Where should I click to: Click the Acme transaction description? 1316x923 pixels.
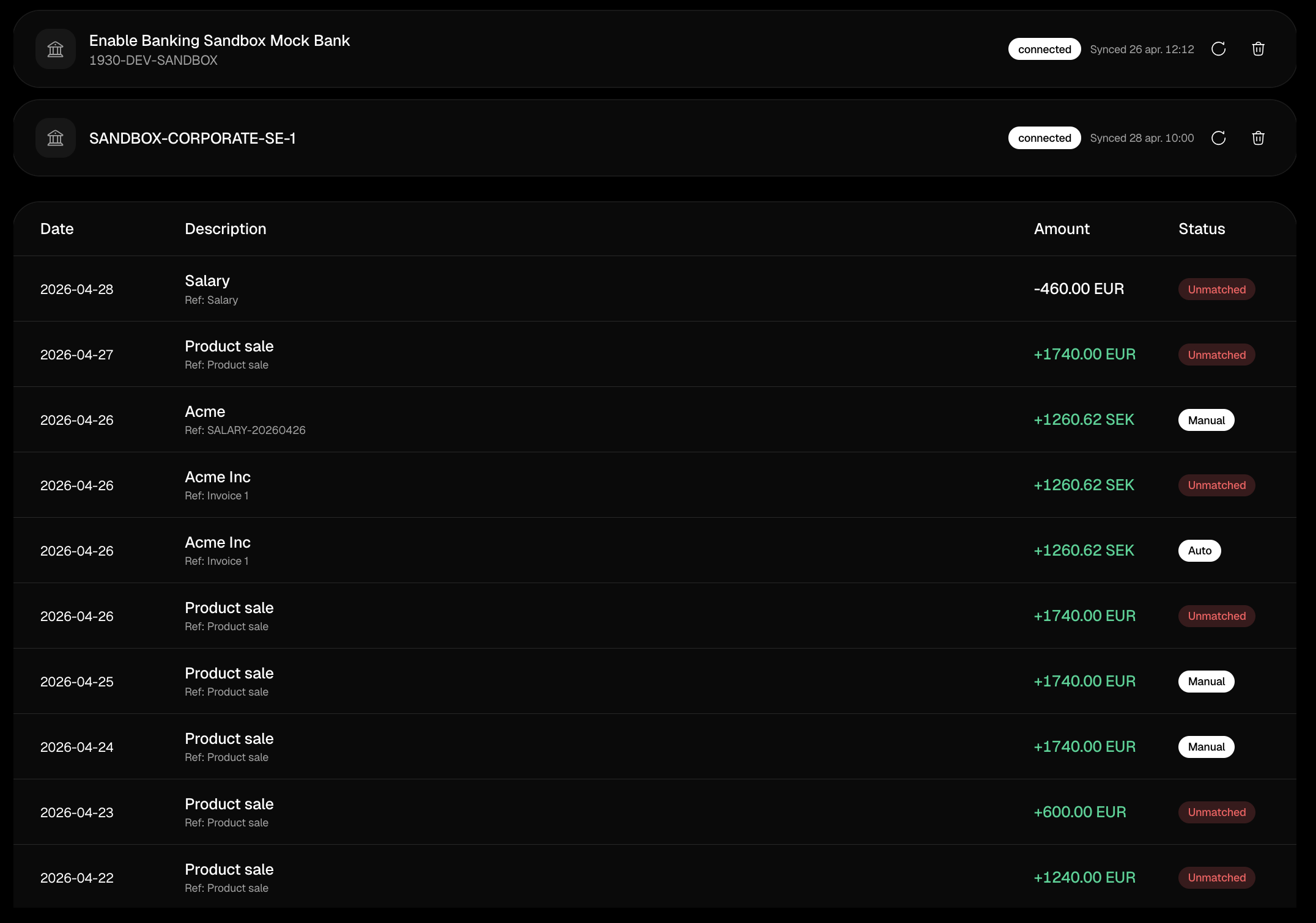click(205, 411)
